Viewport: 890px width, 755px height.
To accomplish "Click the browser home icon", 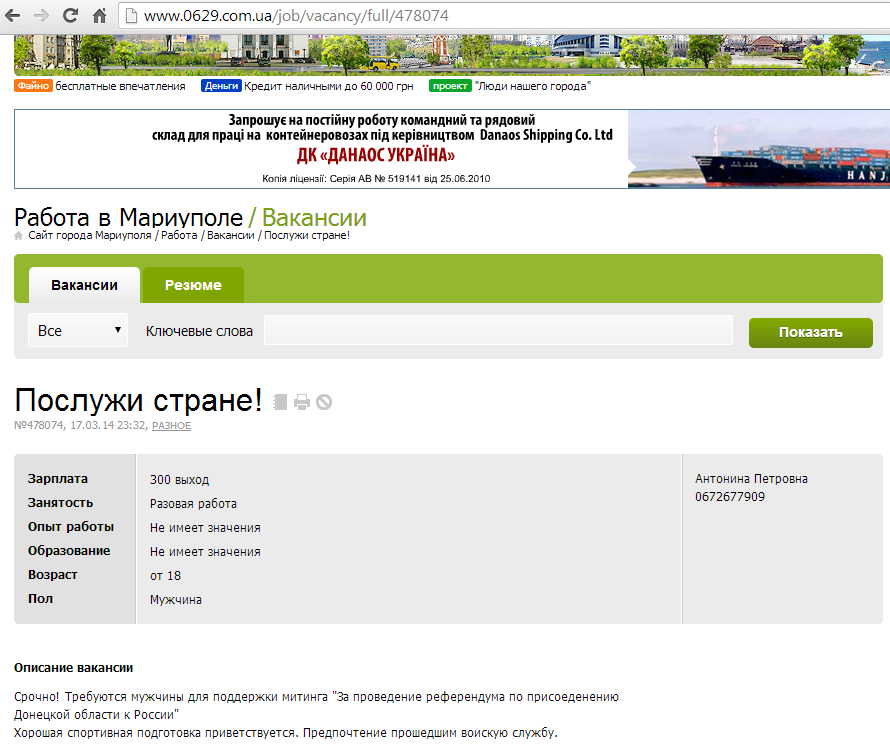I will click(97, 16).
